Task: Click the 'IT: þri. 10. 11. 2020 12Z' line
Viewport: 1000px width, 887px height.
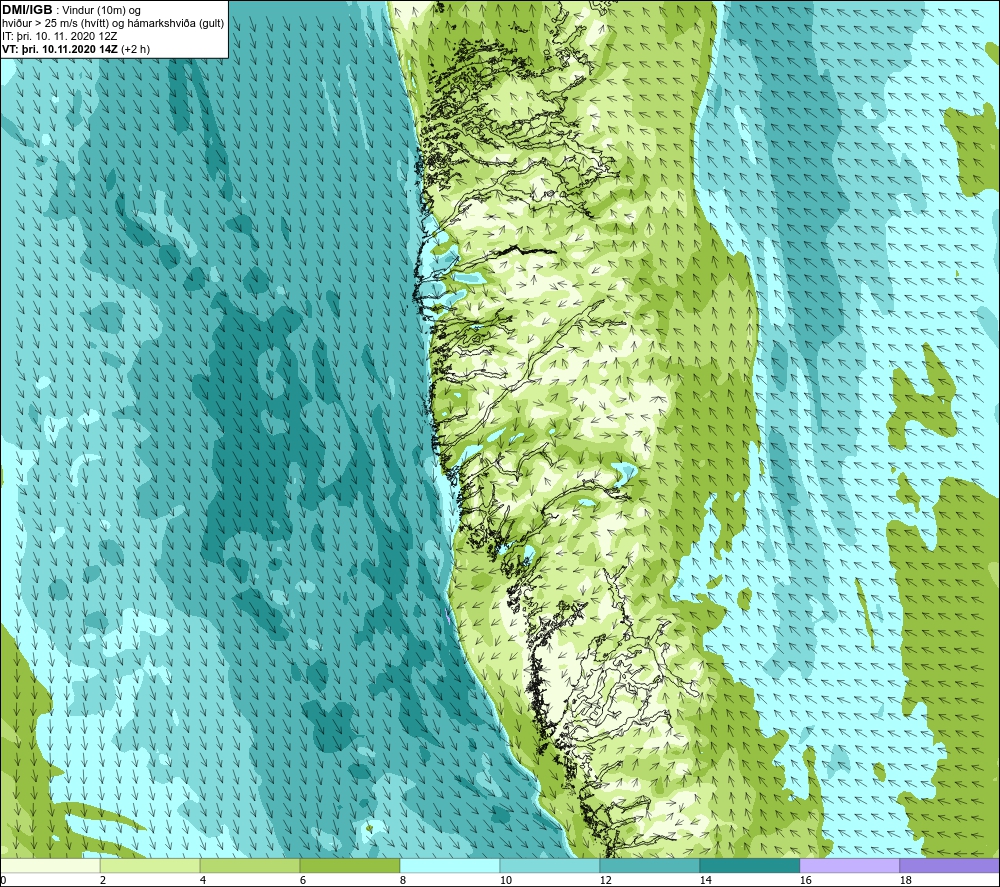Action: point(59,36)
